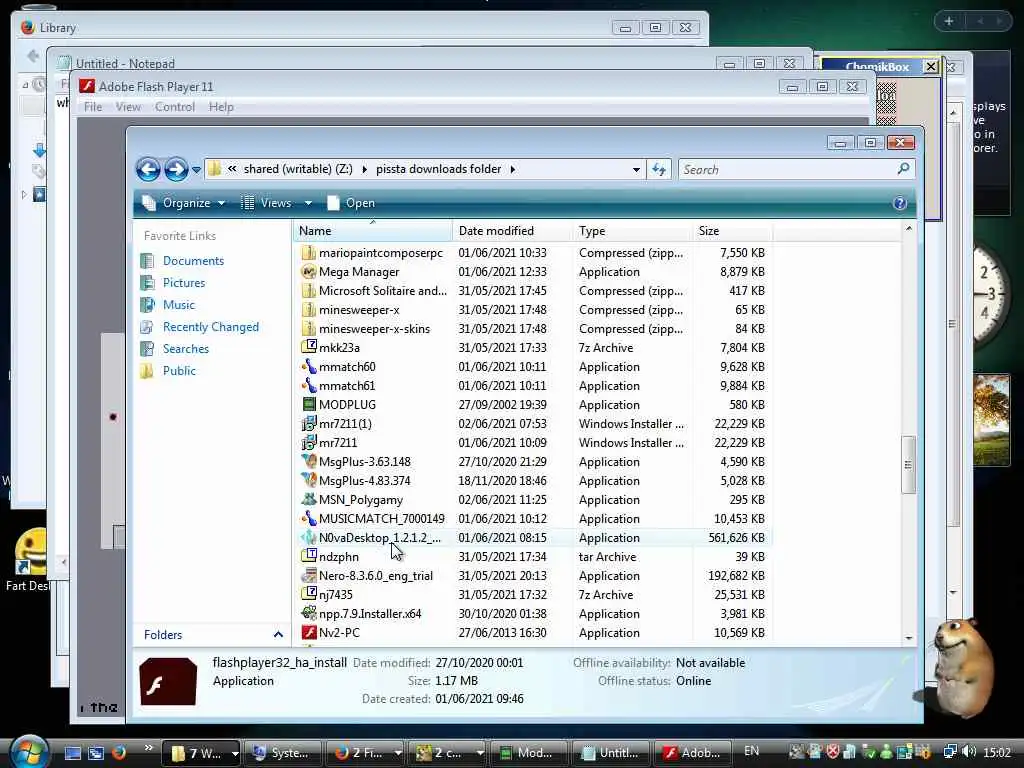The height and width of the screenshot is (768, 1024).
Task: Select Nv2-PC flash application icon
Action: [x=308, y=632]
